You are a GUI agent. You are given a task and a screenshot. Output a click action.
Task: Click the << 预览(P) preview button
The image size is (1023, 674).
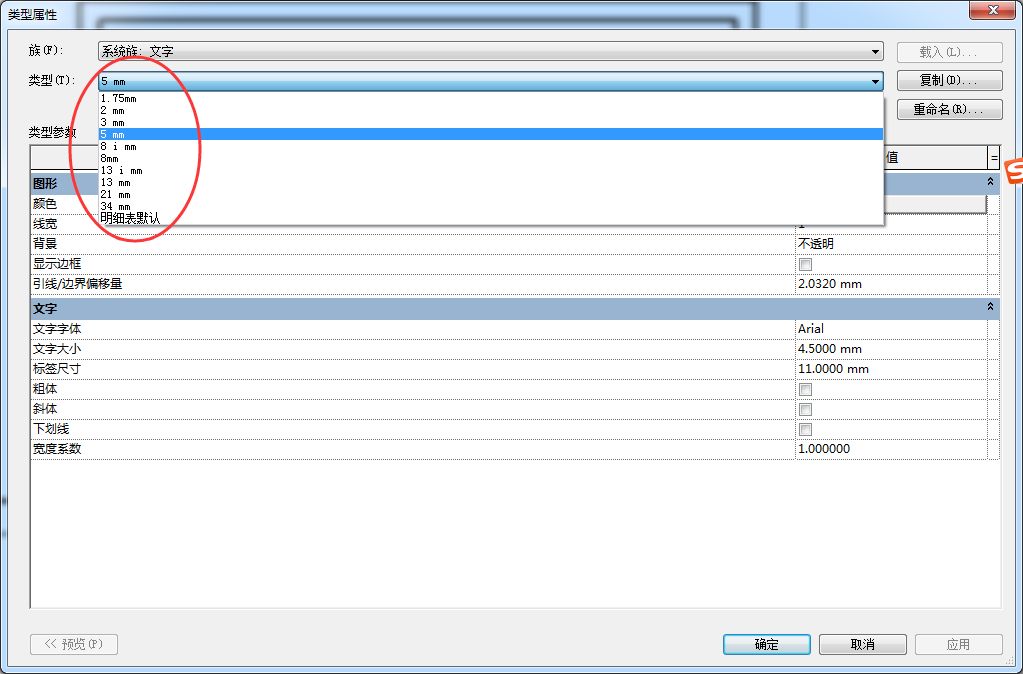coord(74,644)
